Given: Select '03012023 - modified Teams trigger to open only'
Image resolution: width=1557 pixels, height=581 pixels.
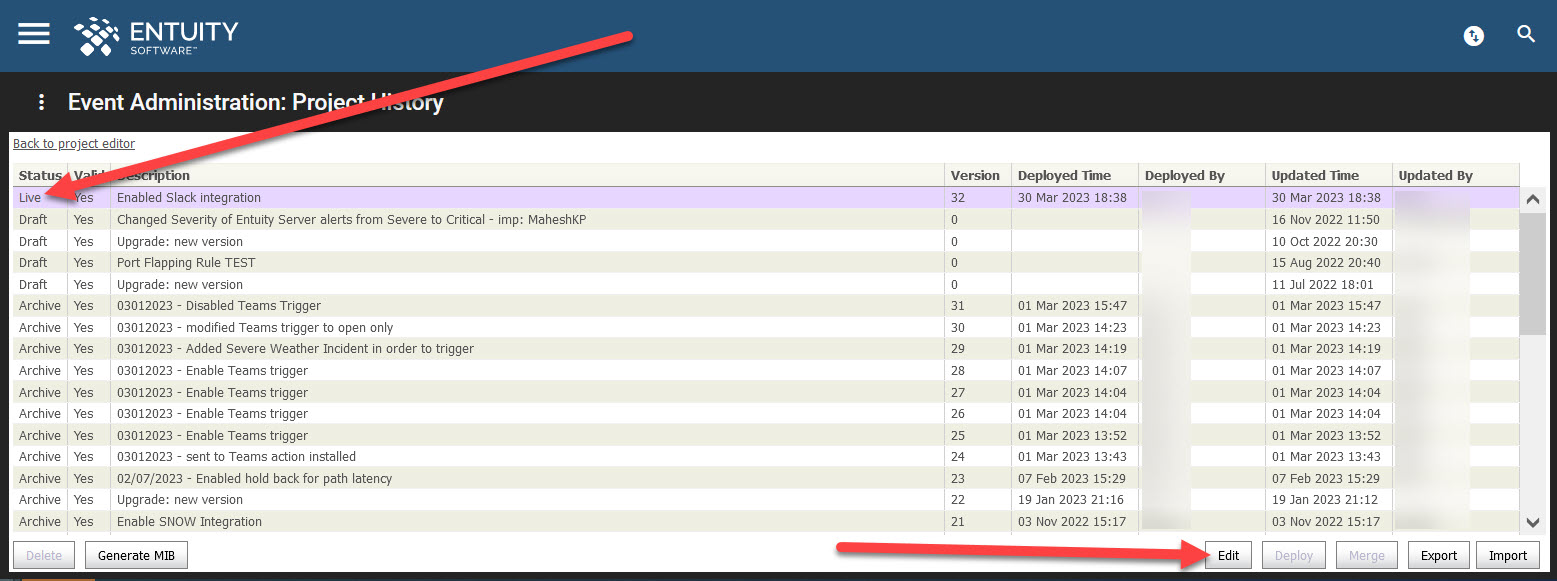Looking at the screenshot, I should pyautogui.click(x=766, y=328).
